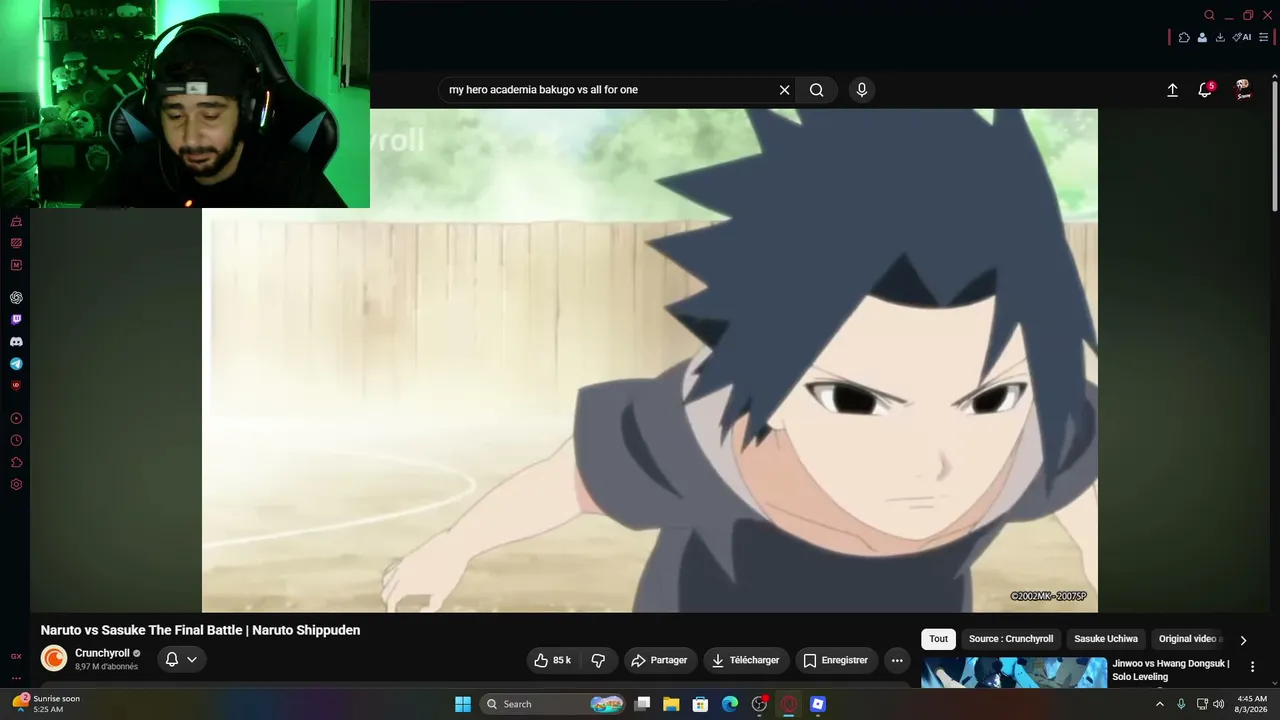Viewport: 1280px width, 720px height.
Task: Open the Sunrise soon weather widget
Action: (x=46, y=704)
